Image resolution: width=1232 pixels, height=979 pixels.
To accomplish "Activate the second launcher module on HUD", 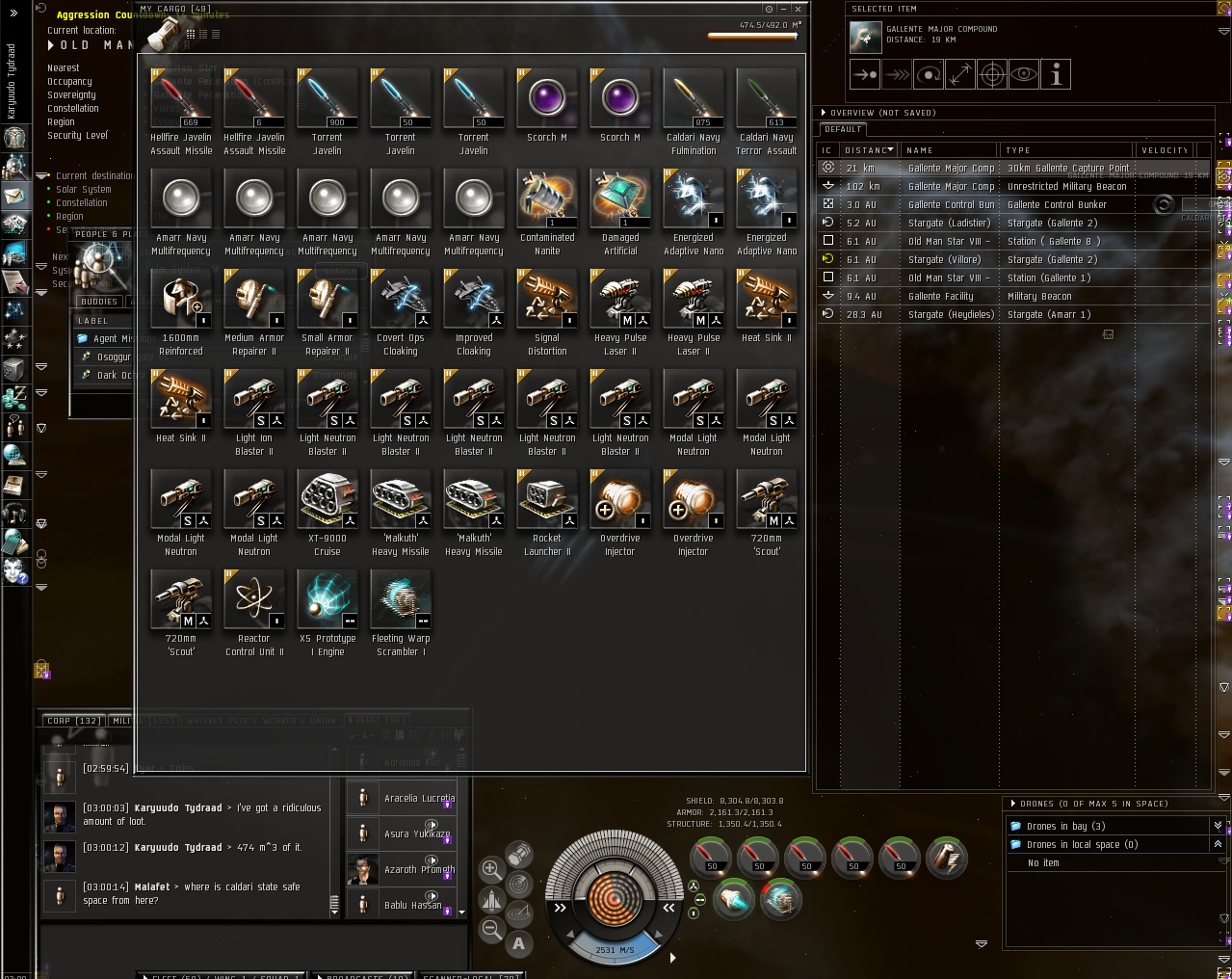I will coord(759,858).
